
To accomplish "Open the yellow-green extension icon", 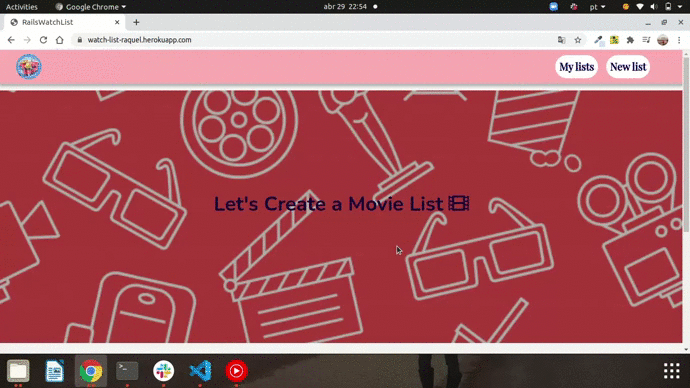I will point(614,40).
